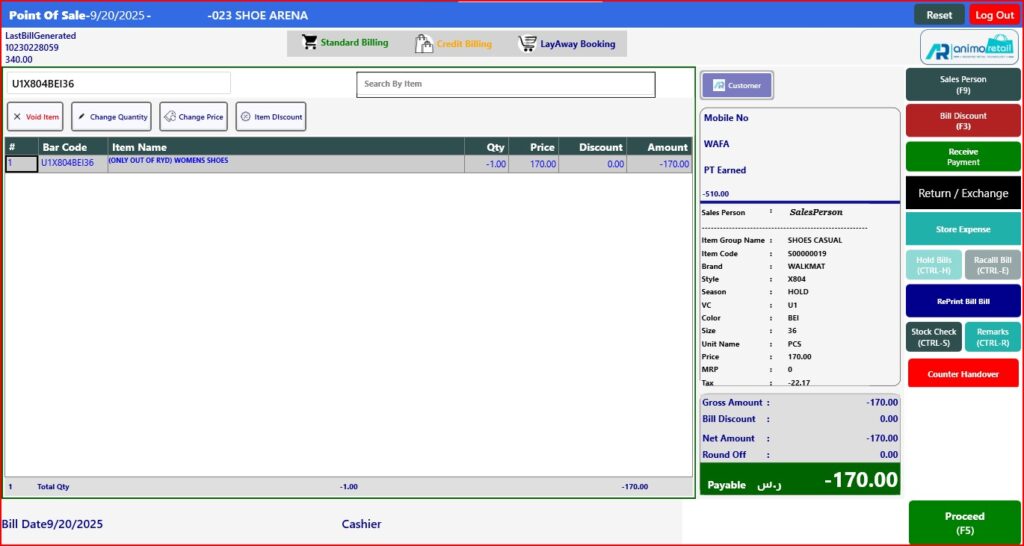Image resolution: width=1024 pixels, height=546 pixels.
Task: Click the LayAway Booking cart icon
Action: click(527, 44)
